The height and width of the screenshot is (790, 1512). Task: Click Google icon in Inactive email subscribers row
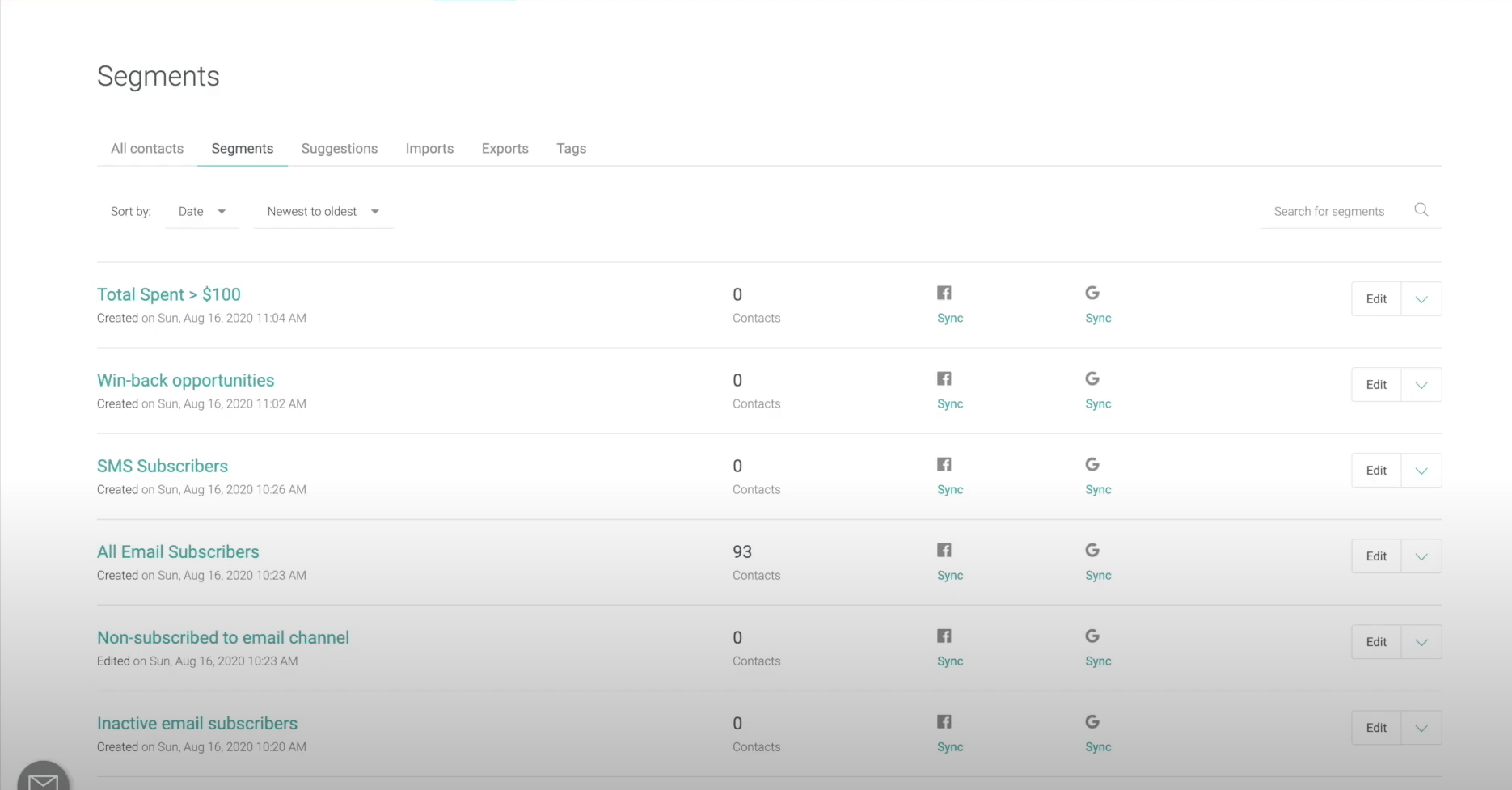tap(1092, 721)
